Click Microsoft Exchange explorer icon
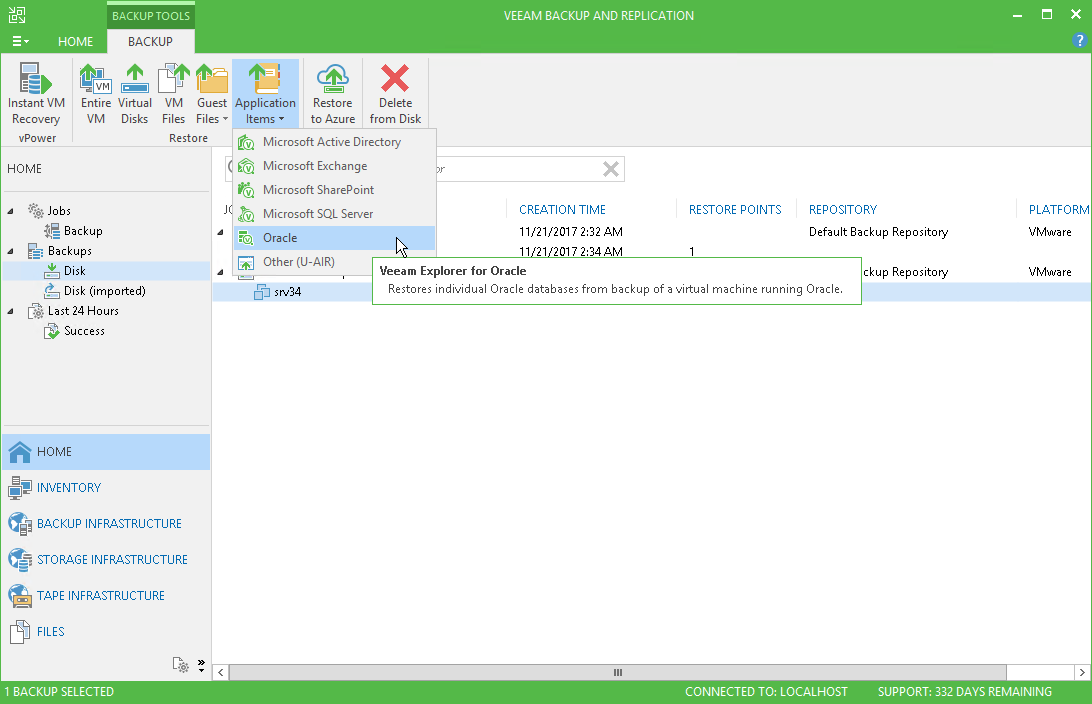Viewport: 1092px width, 704px height. click(246, 166)
